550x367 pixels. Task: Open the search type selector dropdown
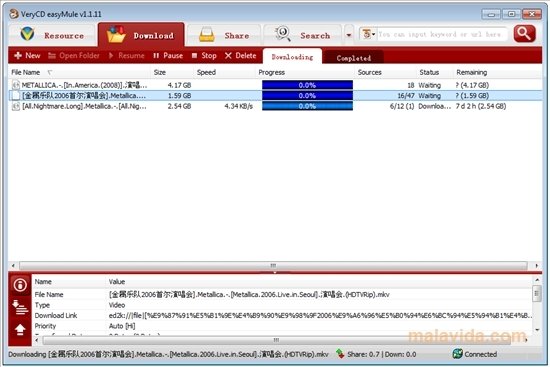click(368, 34)
